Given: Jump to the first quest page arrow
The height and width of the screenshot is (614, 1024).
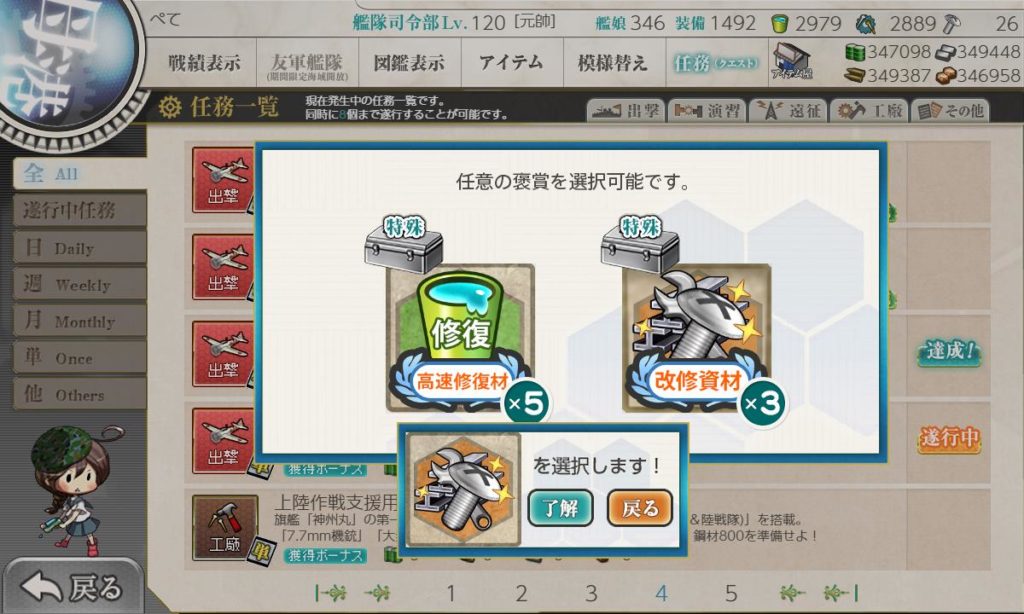Looking at the screenshot, I should (330, 593).
